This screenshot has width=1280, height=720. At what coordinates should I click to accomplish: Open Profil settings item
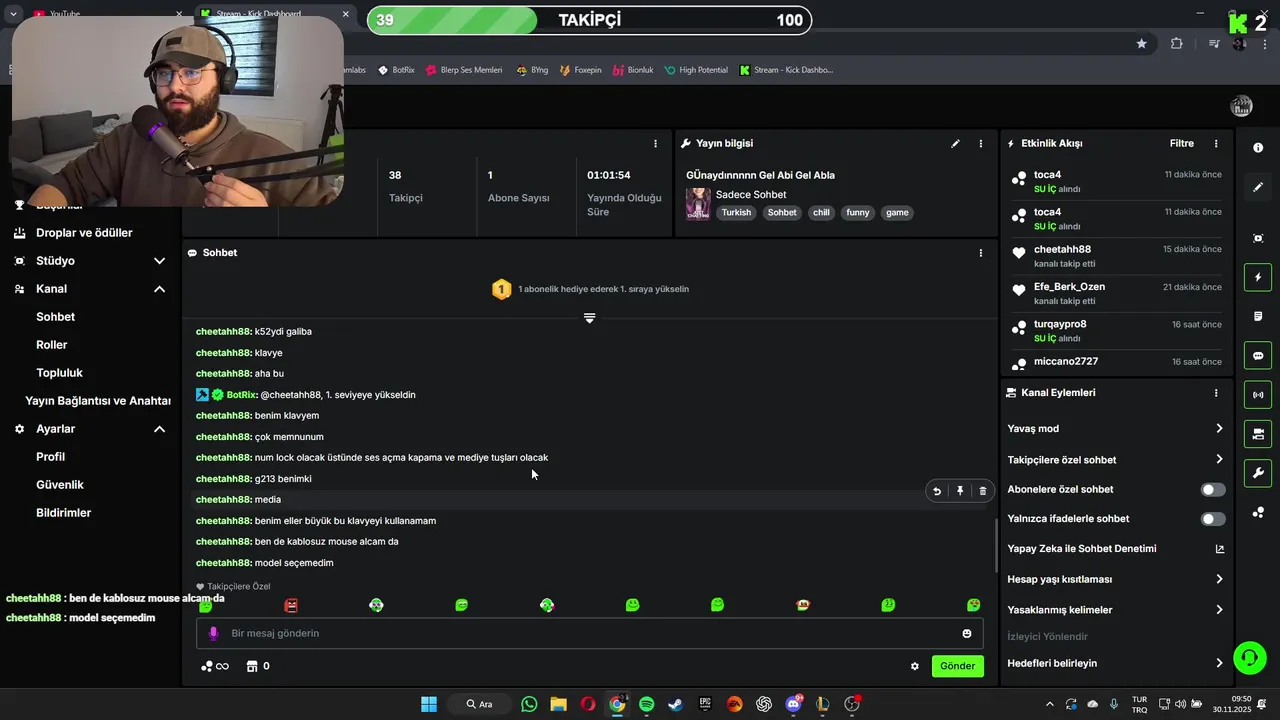click(x=50, y=457)
